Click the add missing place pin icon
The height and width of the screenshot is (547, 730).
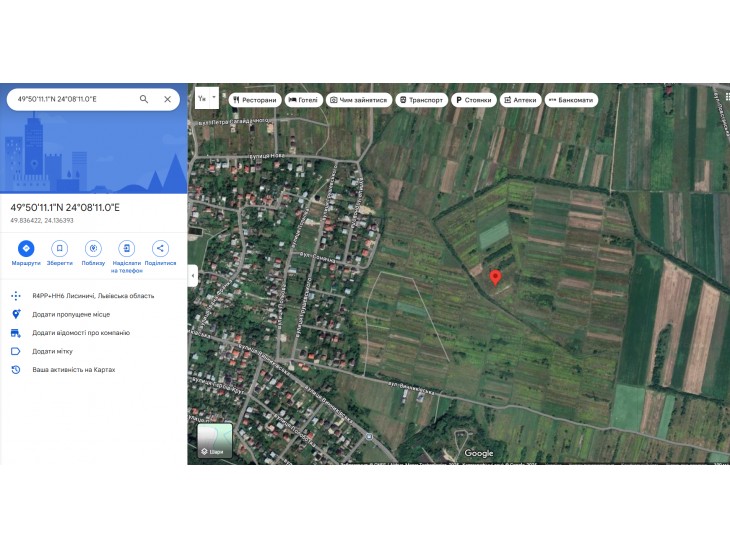click(x=16, y=314)
